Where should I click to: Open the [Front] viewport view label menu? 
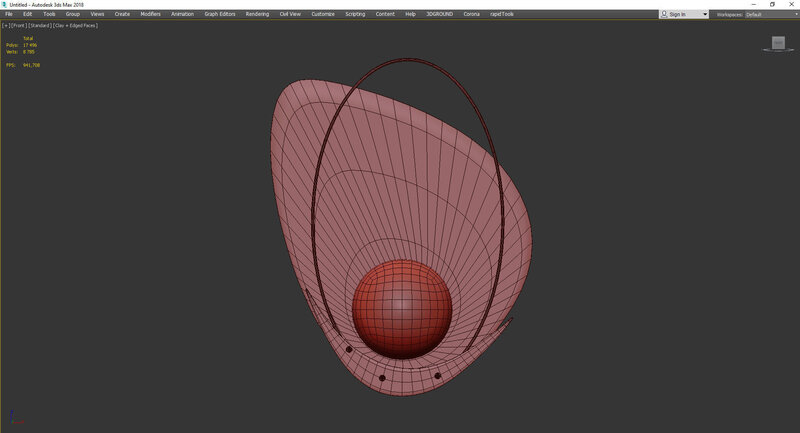[18, 25]
